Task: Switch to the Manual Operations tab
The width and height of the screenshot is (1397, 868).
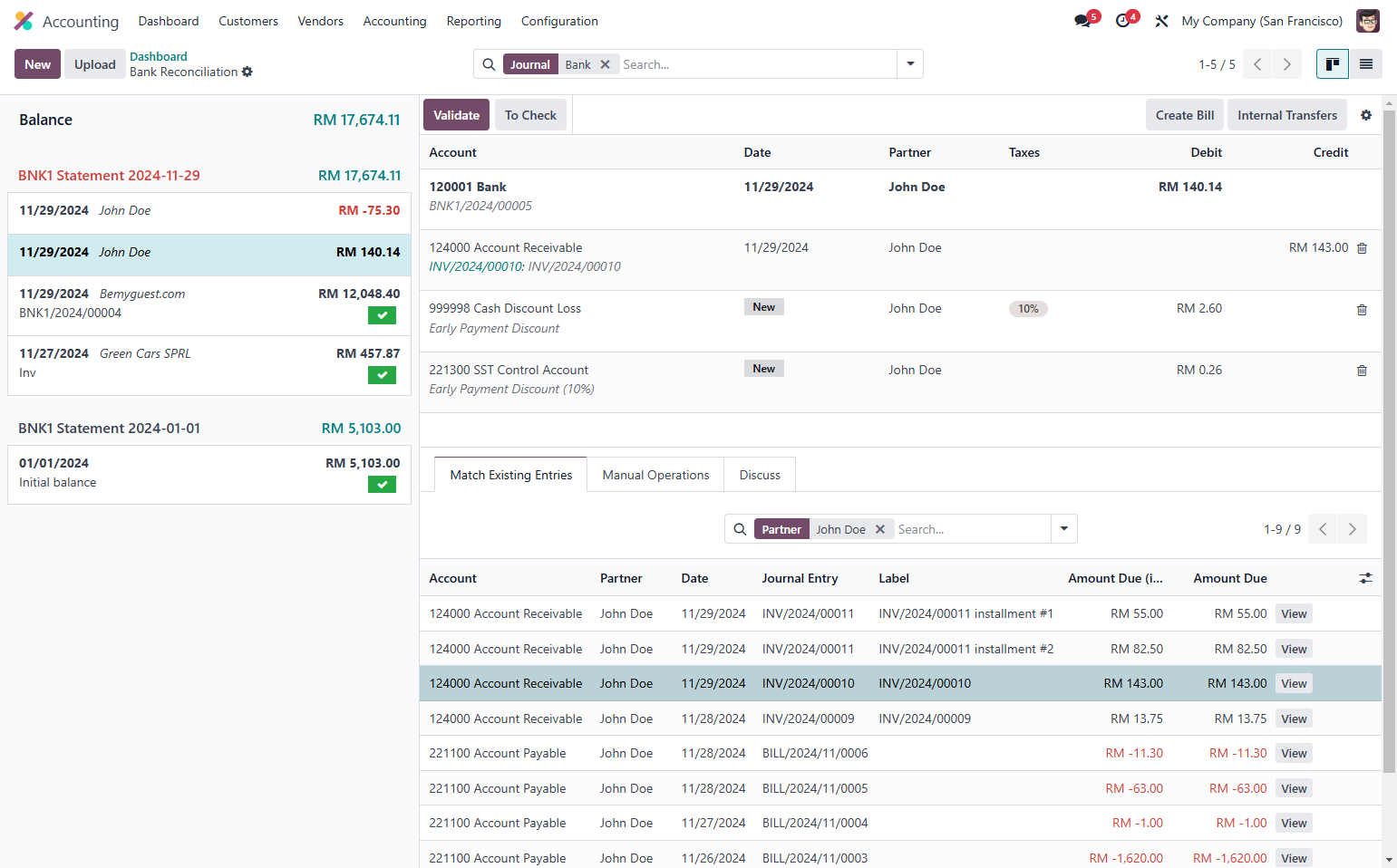Action: [656, 475]
